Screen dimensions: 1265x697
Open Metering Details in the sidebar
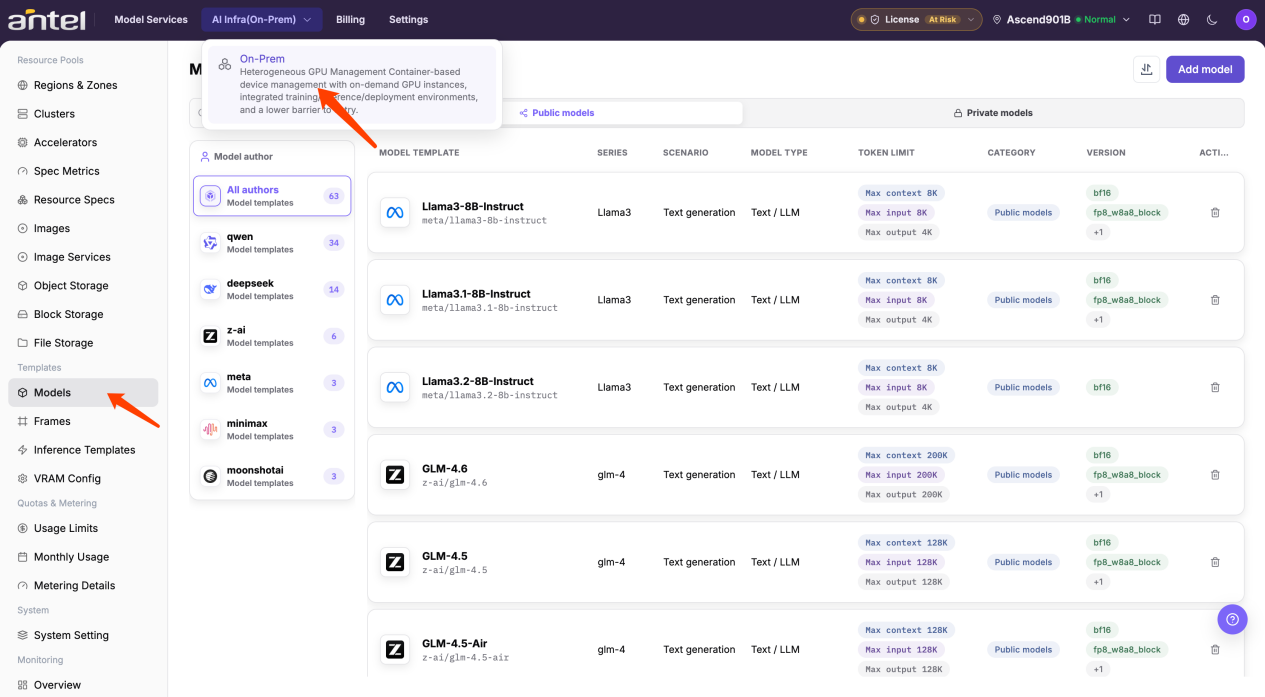pos(83,585)
